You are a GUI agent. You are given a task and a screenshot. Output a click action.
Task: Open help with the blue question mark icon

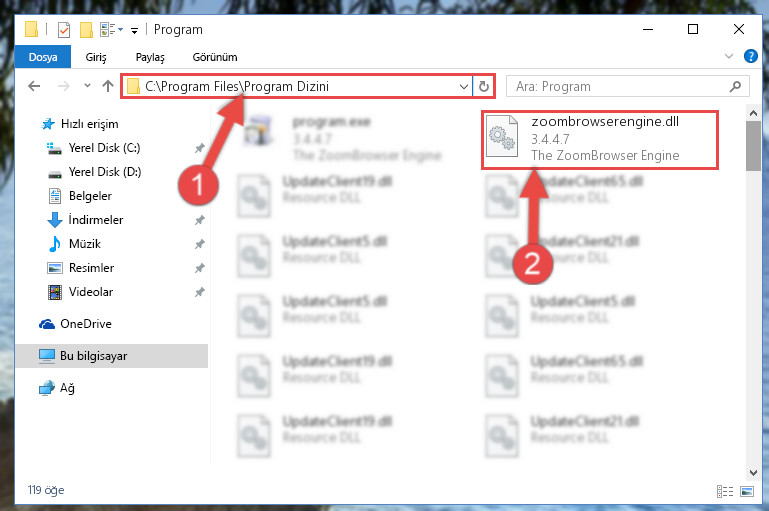pyautogui.click(x=750, y=56)
